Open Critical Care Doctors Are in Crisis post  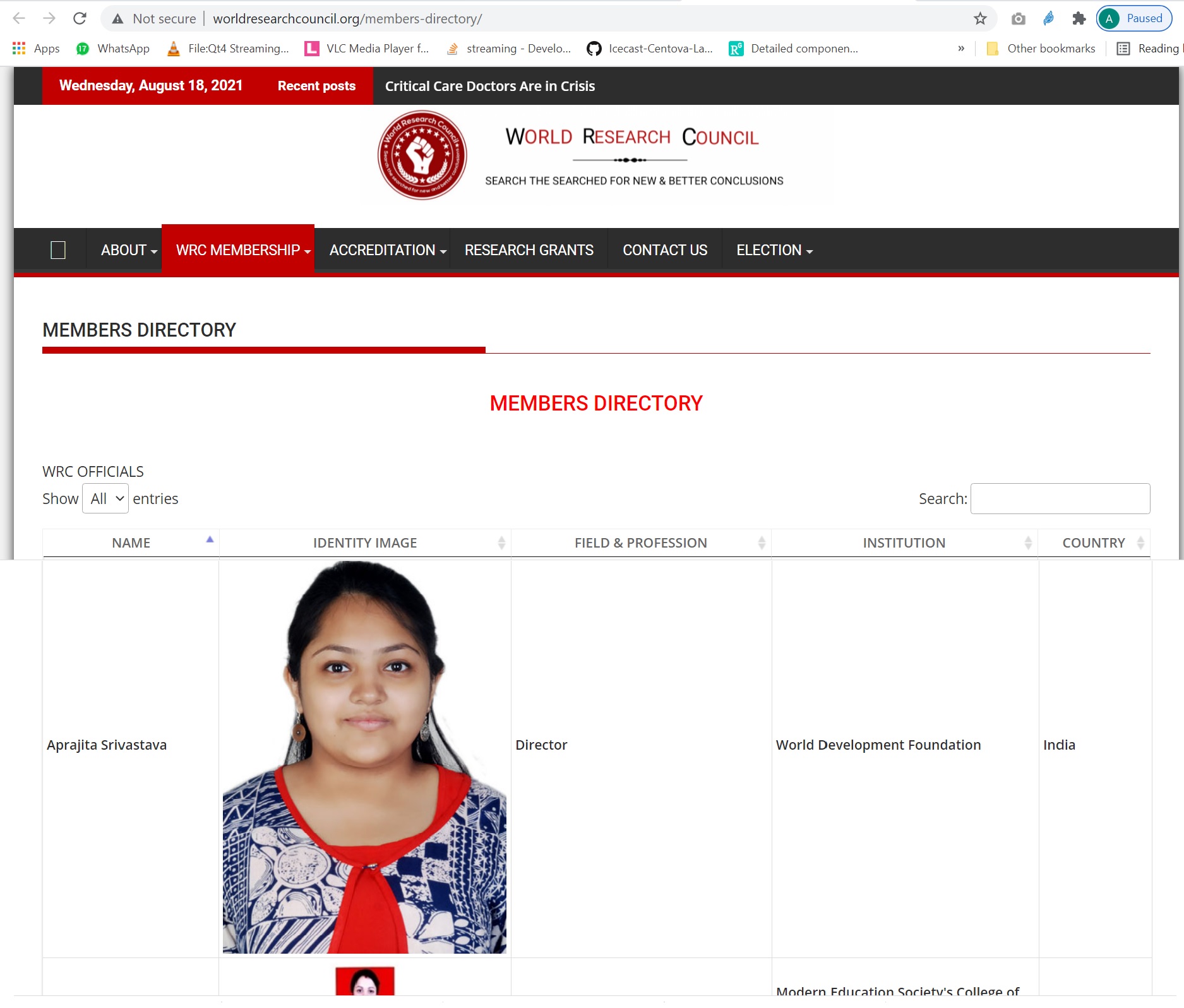click(x=489, y=86)
